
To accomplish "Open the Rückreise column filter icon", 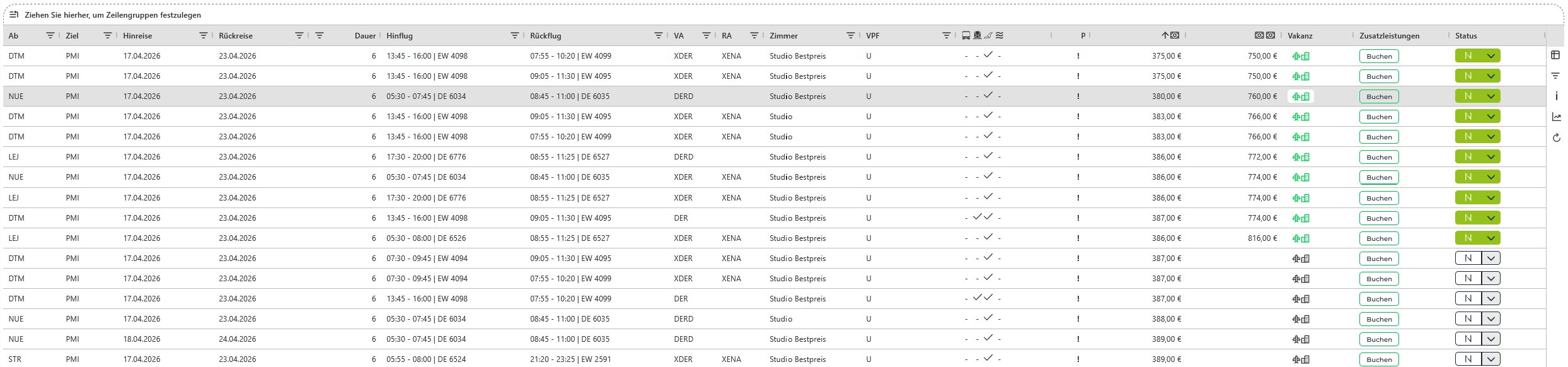I will point(299,35).
